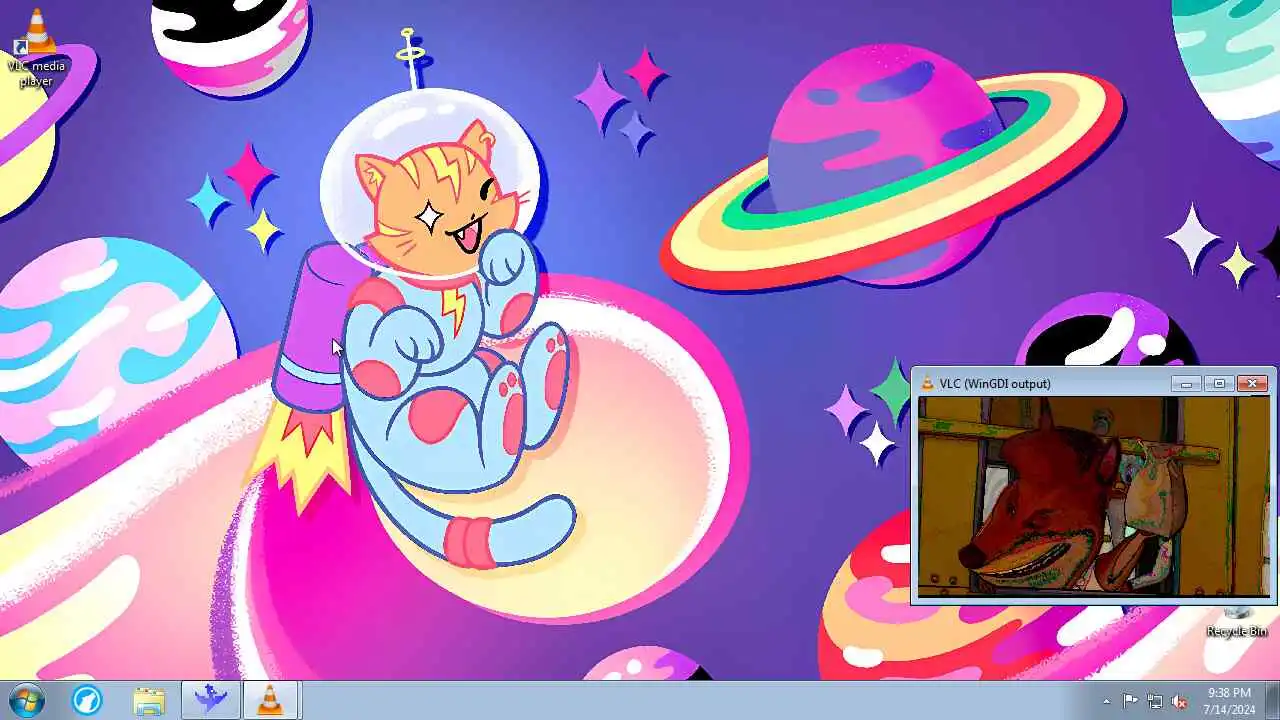Show hidden system tray icons
1280x720 pixels.
tap(1106, 701)
